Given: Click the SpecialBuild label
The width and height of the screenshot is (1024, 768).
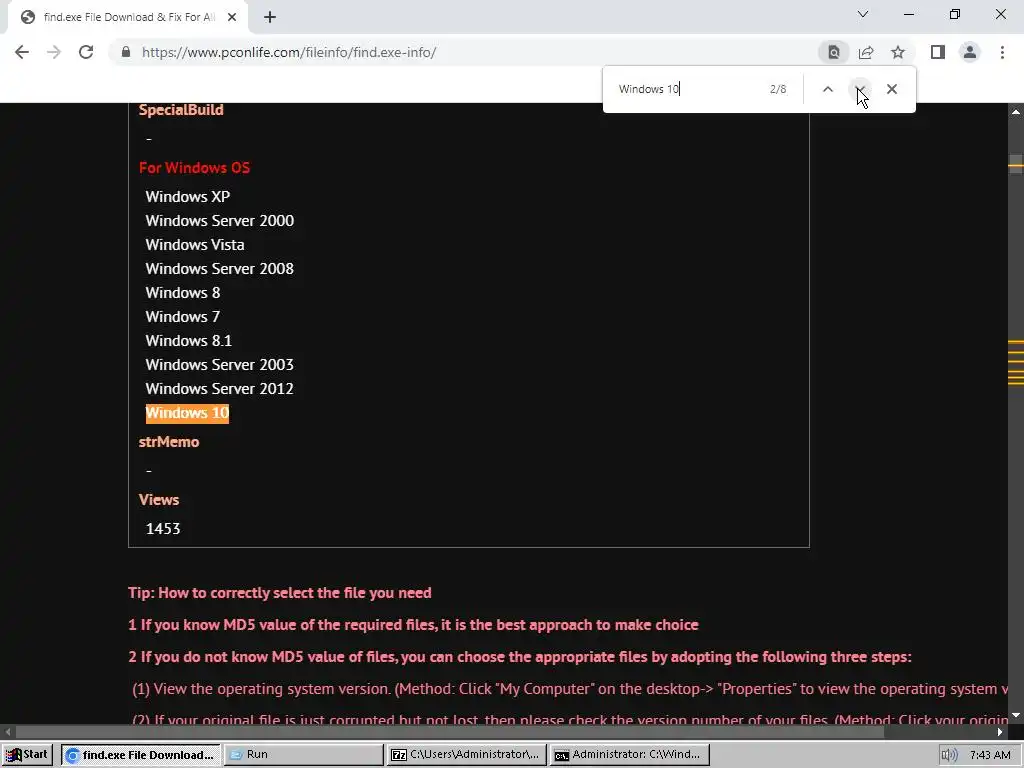Looking at the screenshot, I should (181, 110).
